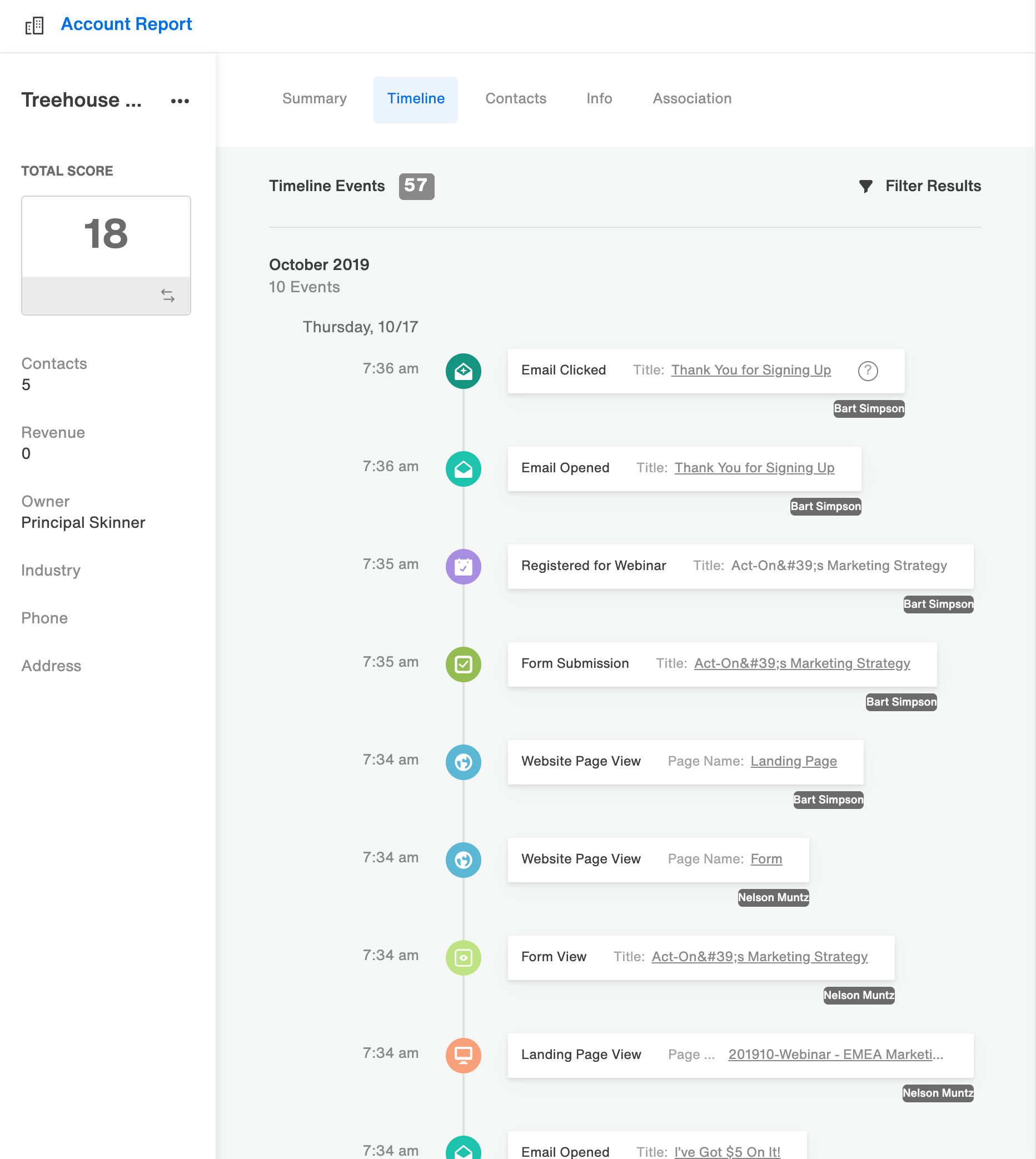Open Filter Results

coord(933,186)
